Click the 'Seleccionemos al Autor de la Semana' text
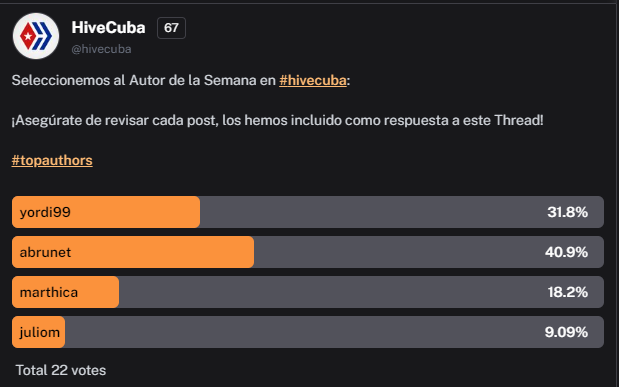The height and width of the screenshot is (387, 619). (x=134, y=81)
